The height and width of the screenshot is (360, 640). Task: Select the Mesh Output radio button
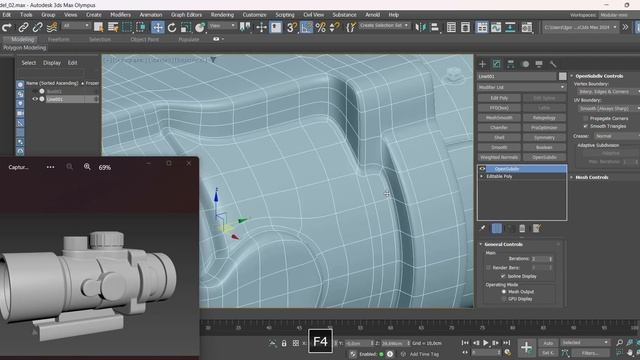[504, 292]
